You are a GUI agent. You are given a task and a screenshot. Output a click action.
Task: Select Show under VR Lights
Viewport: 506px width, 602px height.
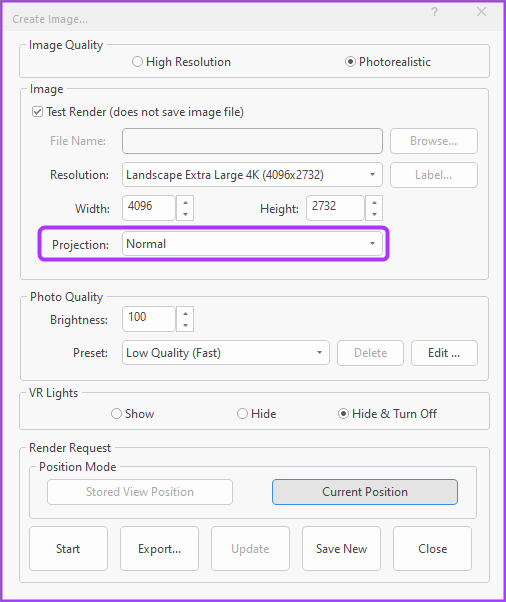click(116, 413)
